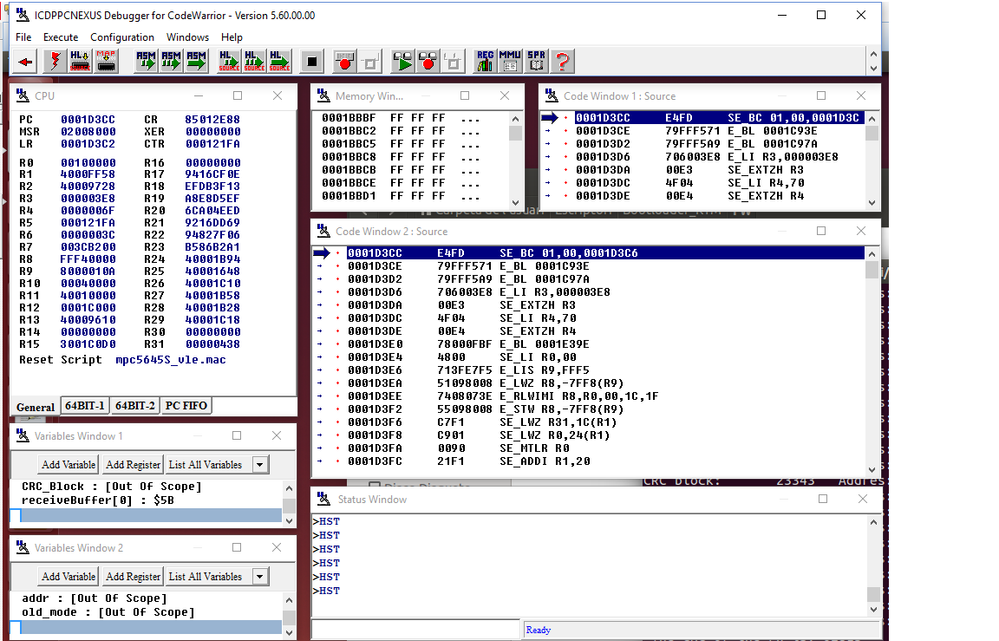The width and height of the screenshot is (999, 641).
Task: Switch to the PC FIFO tab
Action: (186, 406)
